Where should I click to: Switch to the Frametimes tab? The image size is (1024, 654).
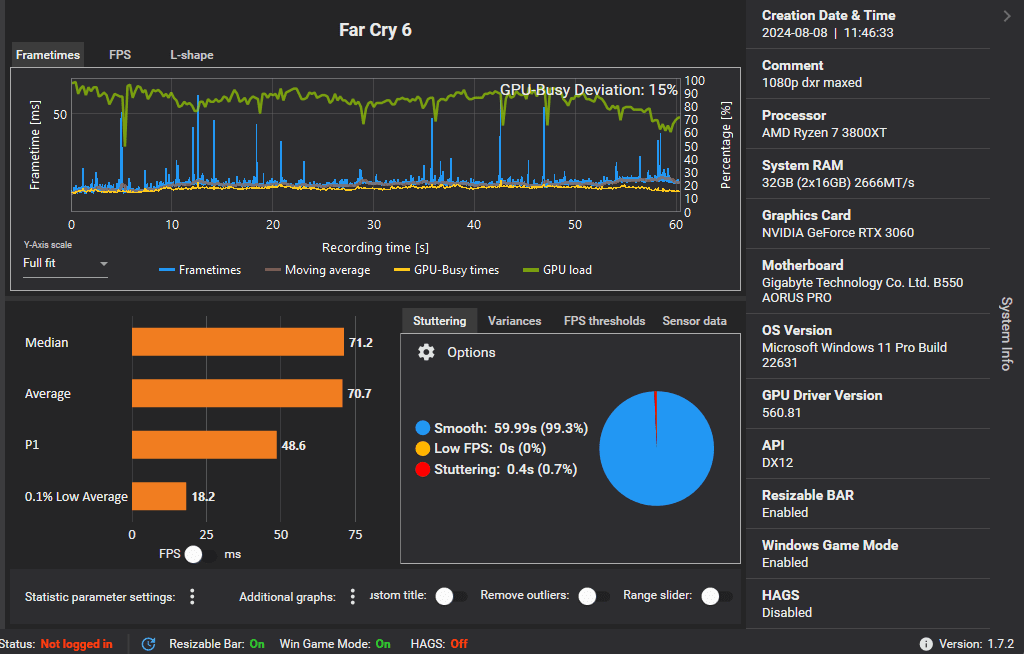(x=48, y=55)
